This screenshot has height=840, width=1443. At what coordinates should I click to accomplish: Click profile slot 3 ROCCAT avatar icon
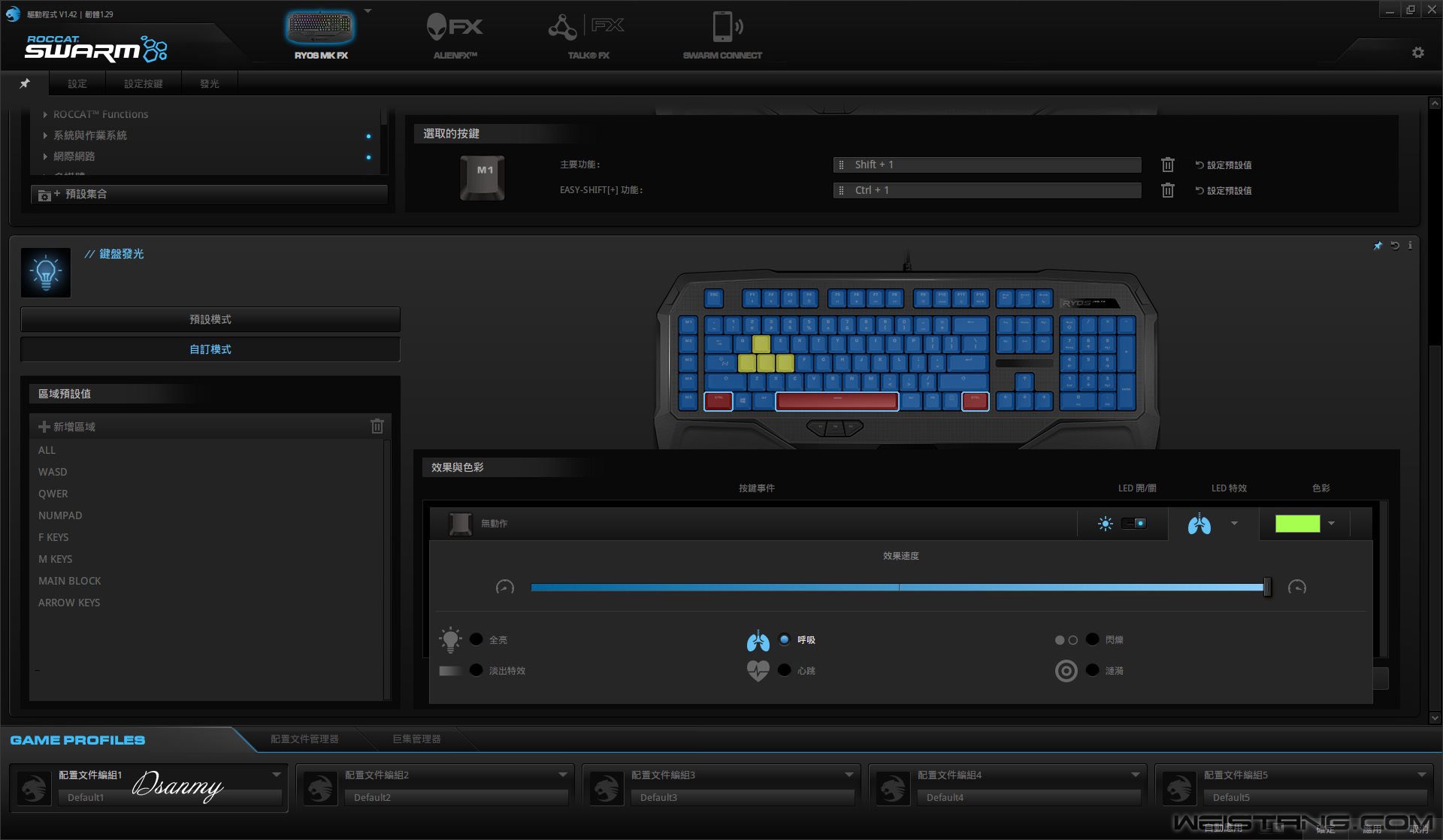click(x=606, y=788)
